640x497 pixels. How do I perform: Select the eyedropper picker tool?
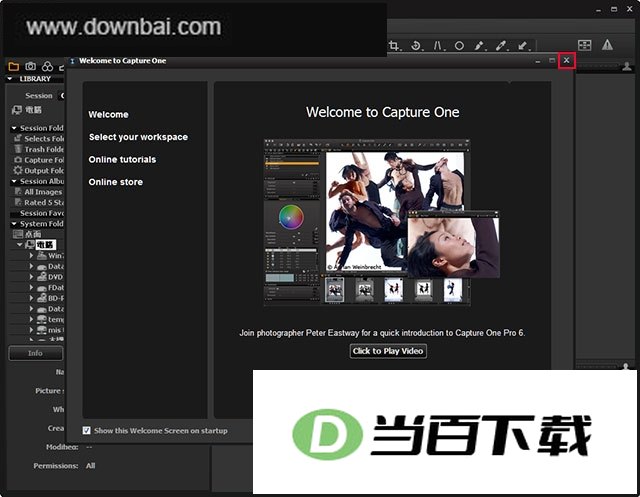pos(501,45)
